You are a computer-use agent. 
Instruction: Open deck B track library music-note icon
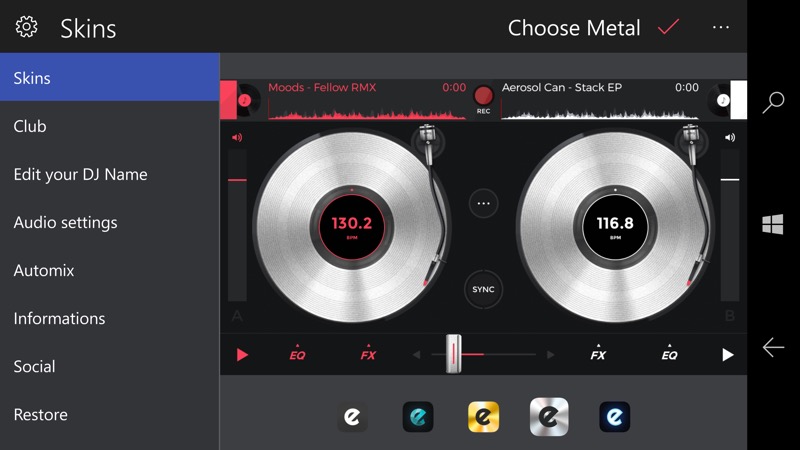pyautogui.click(x=722, y=100)
